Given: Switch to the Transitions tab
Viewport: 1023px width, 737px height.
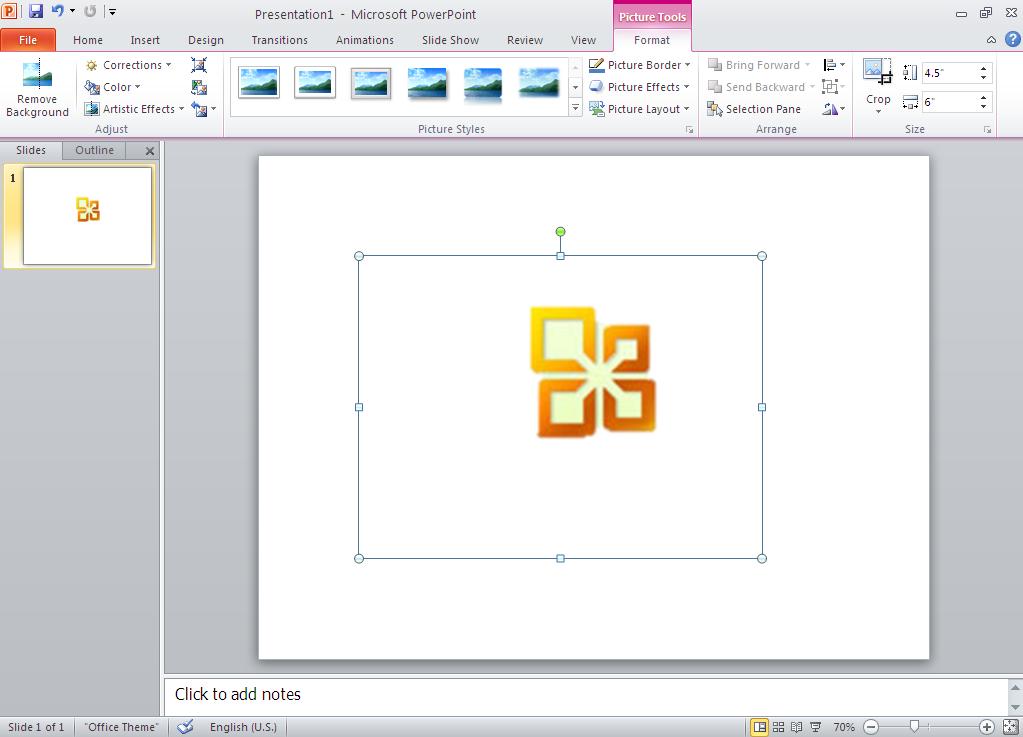Looking at the screenshot, I should pos(280,40).
